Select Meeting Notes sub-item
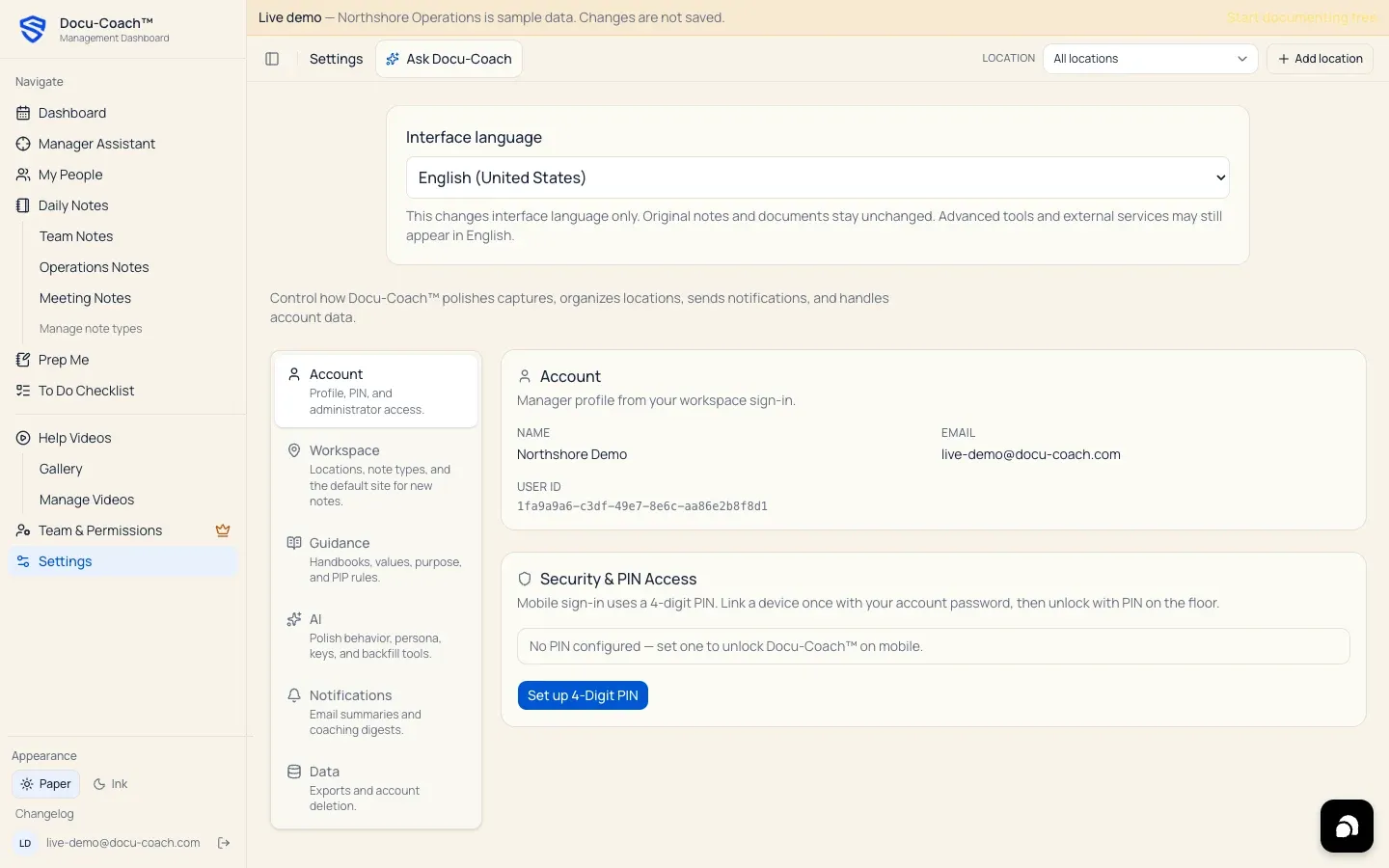Screen dimensions: 1389x868 click(85, 298)
